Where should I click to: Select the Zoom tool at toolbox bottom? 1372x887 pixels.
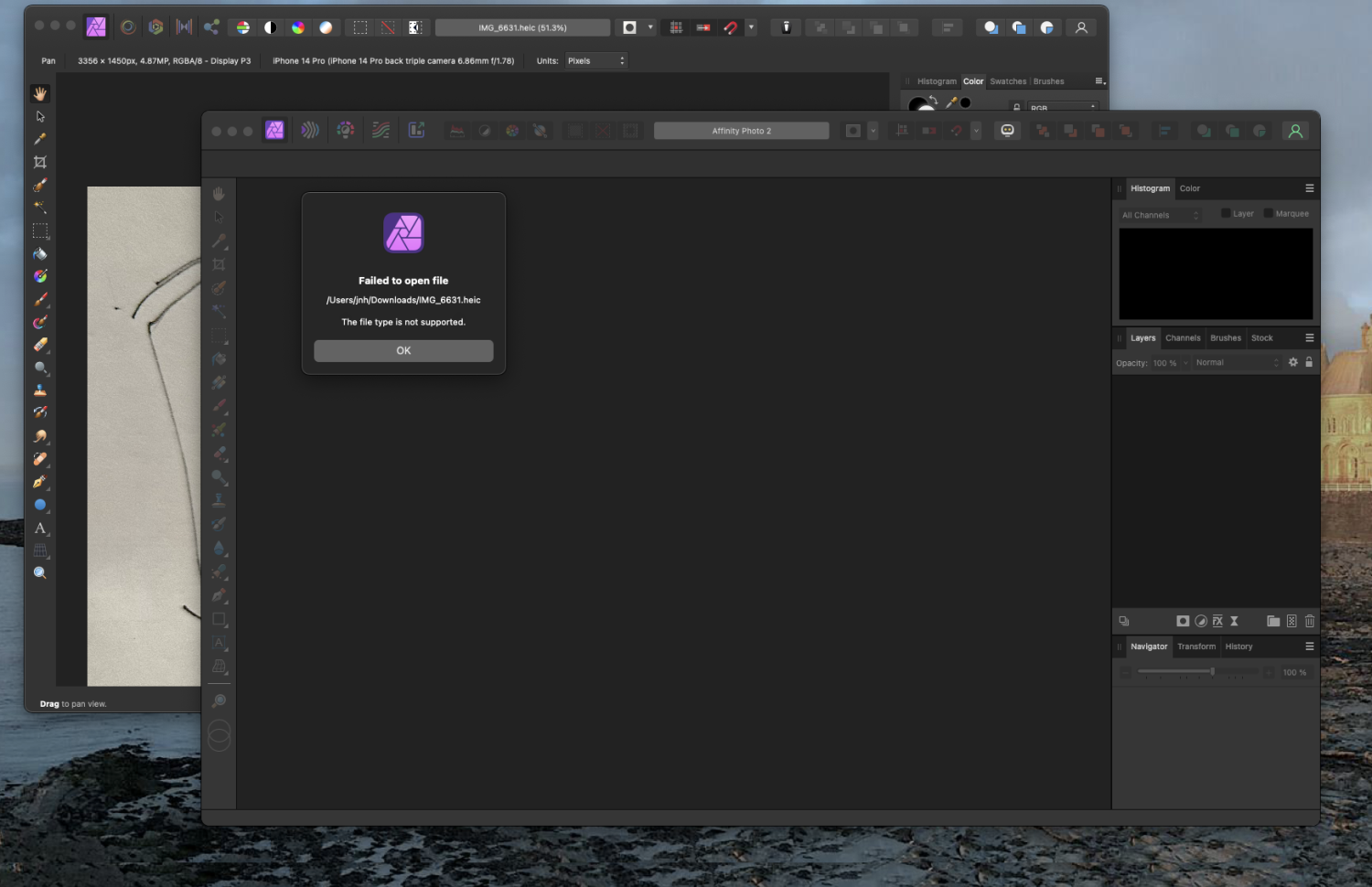(40, 572)
